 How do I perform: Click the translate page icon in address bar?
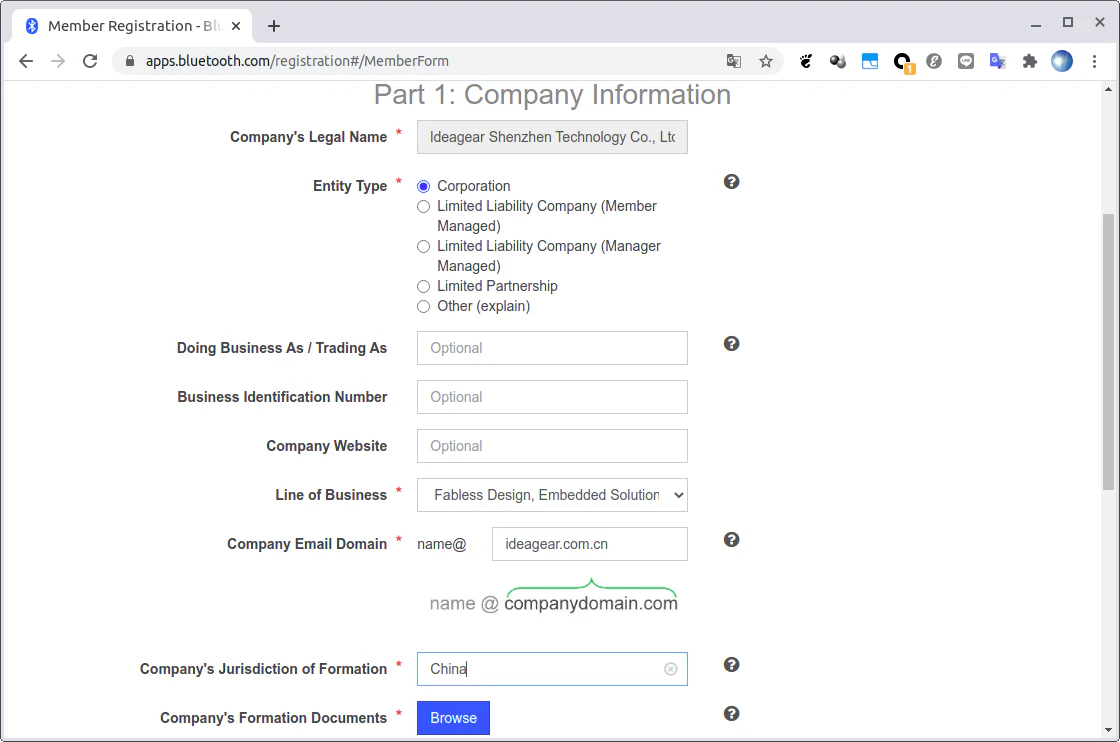point(734,61)
